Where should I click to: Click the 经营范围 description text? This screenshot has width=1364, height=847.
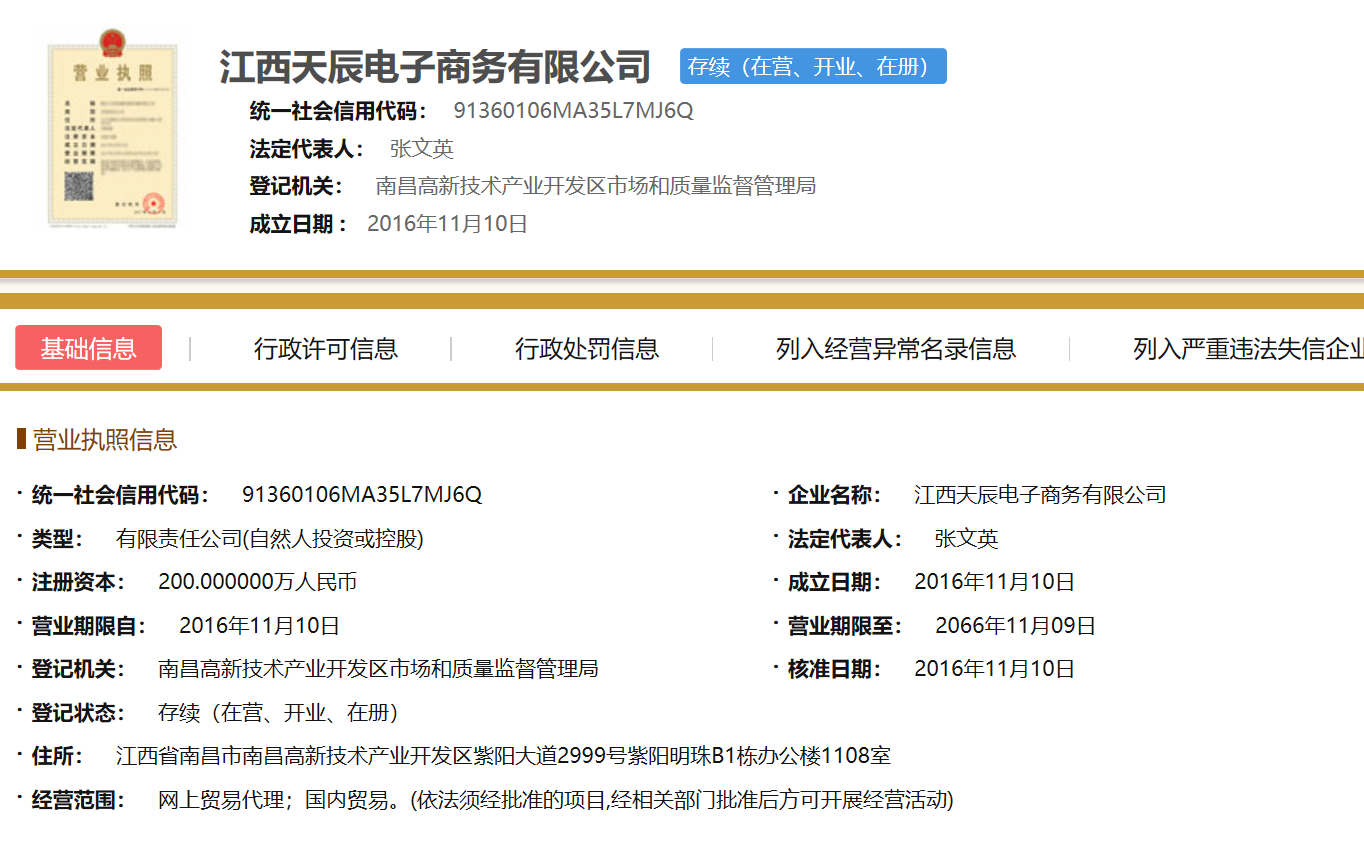[555, 800]
